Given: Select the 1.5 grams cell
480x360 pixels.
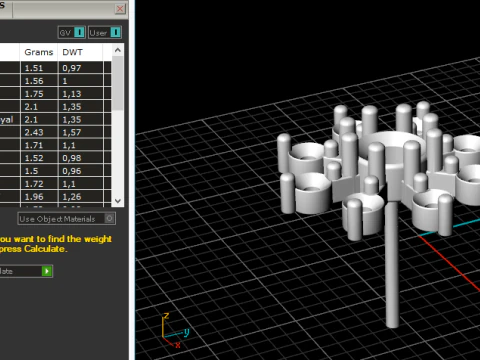Looking at the screenshot, I should (39, 171).
